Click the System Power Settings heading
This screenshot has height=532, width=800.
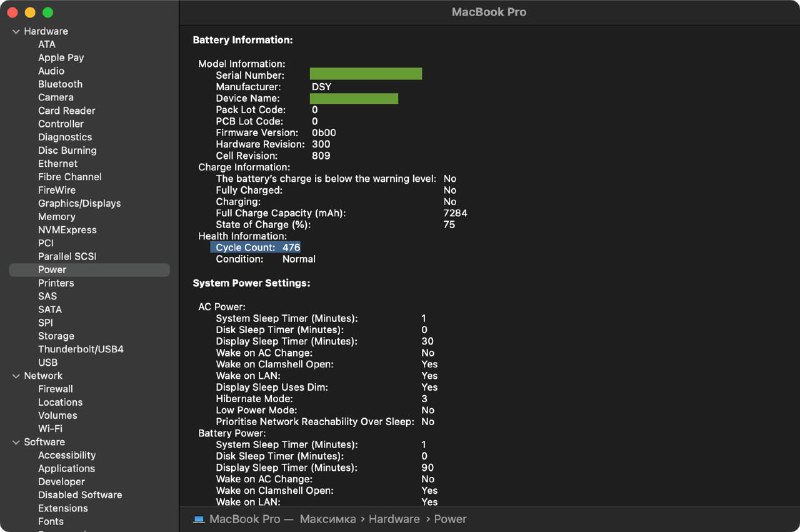(x=251, y=283)
